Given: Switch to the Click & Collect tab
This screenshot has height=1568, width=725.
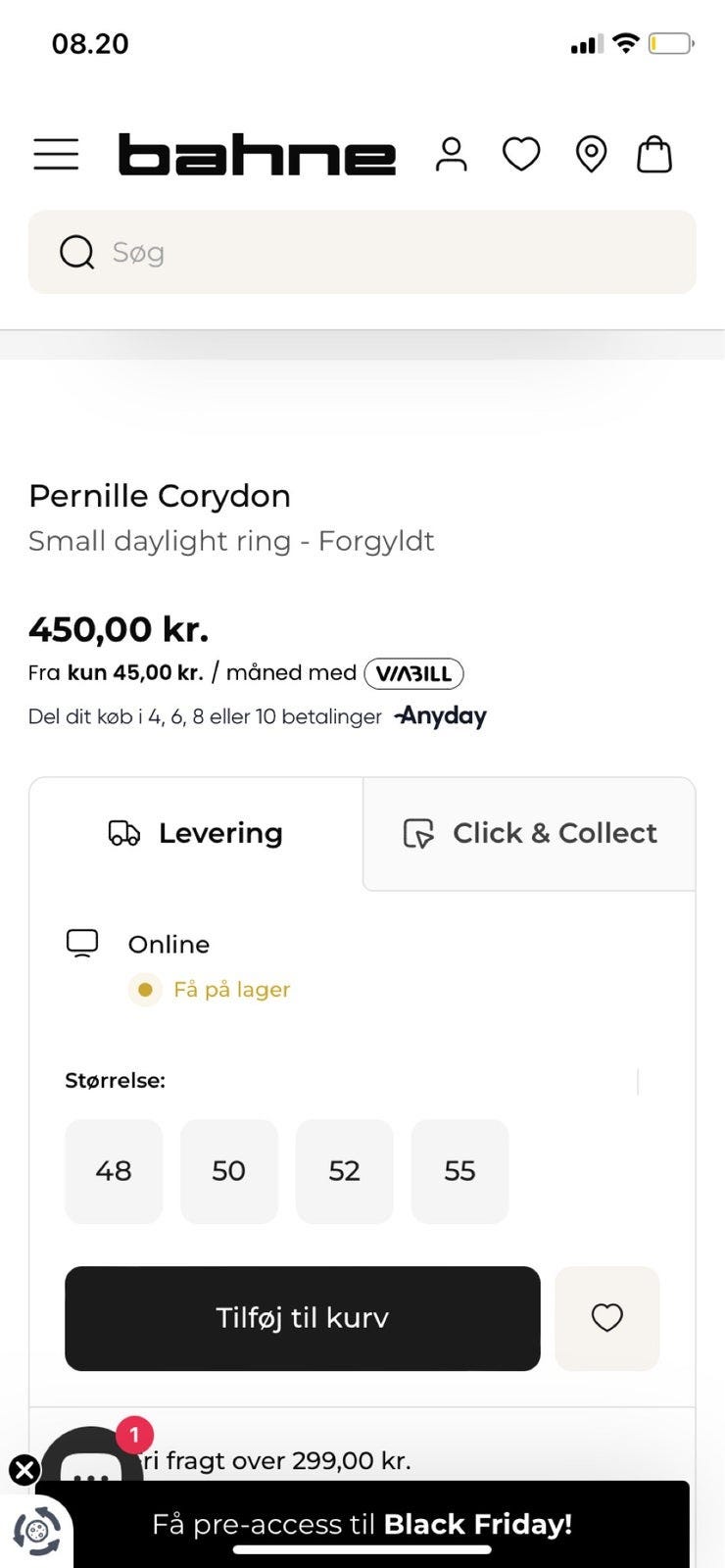Looking at the screenshot, I should click(x=530, y=833).
